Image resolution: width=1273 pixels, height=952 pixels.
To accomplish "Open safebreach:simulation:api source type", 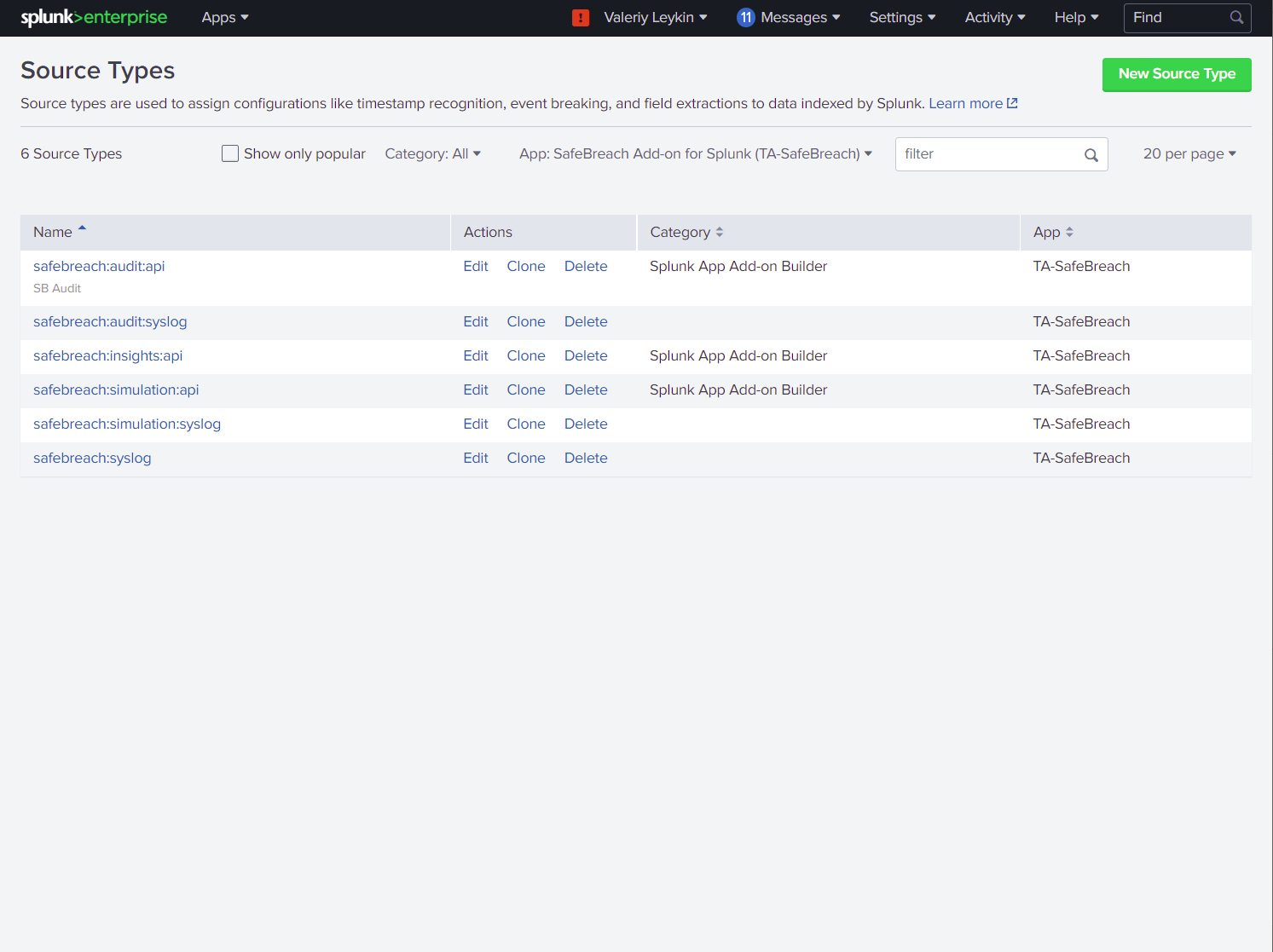I will click(116, 389).
